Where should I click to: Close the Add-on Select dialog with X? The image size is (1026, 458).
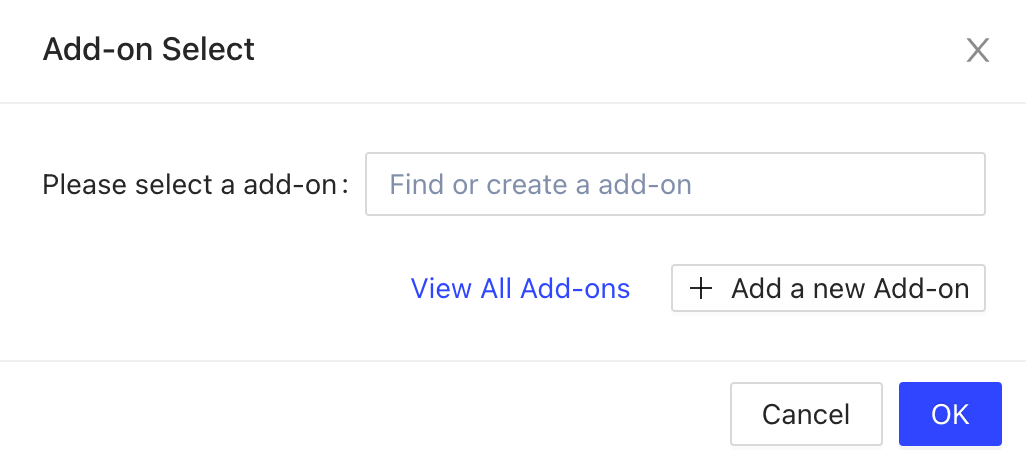pyautogui.click(x=977, y=50)
